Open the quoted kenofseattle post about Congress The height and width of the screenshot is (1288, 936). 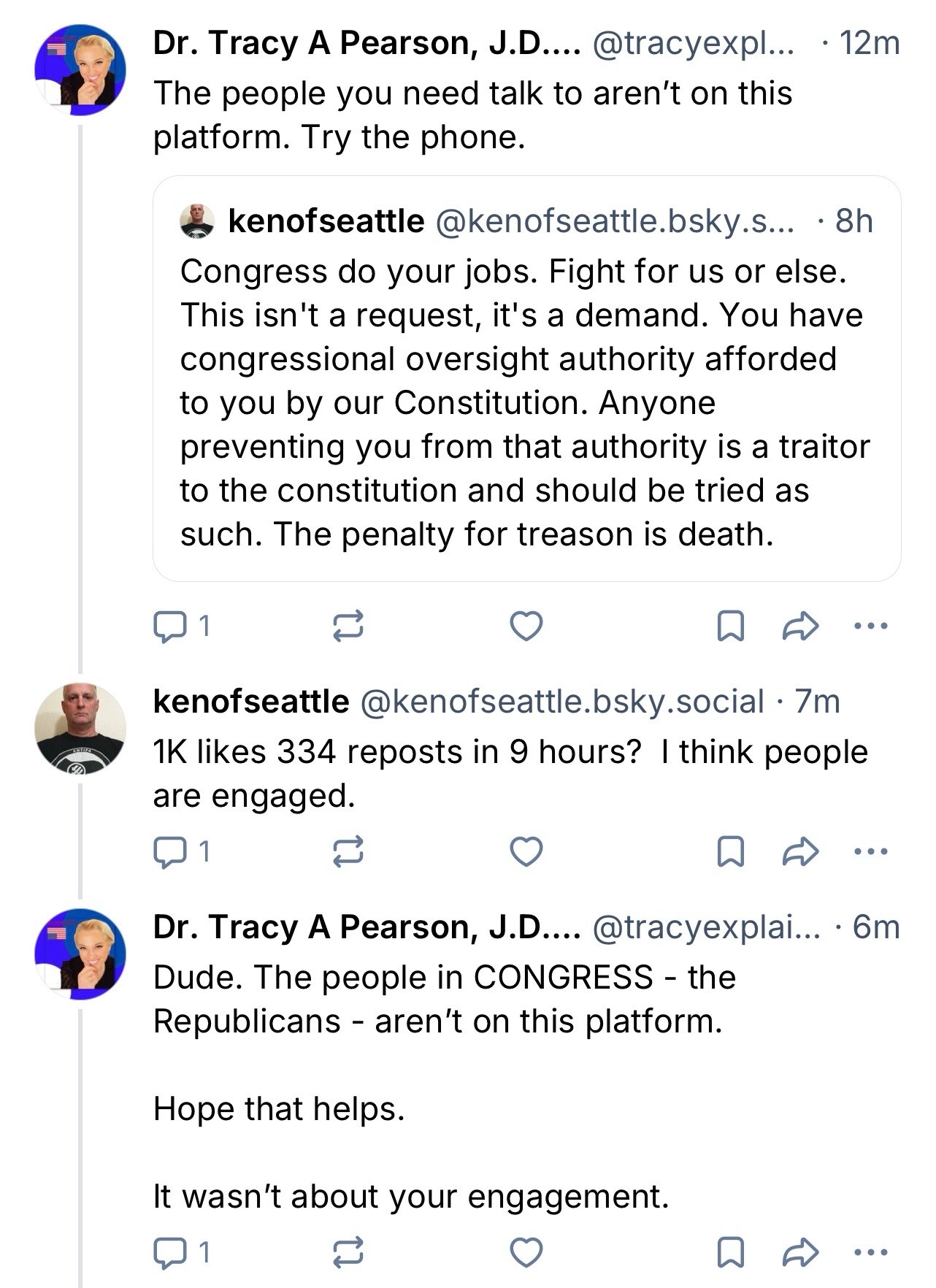(526, 402)
